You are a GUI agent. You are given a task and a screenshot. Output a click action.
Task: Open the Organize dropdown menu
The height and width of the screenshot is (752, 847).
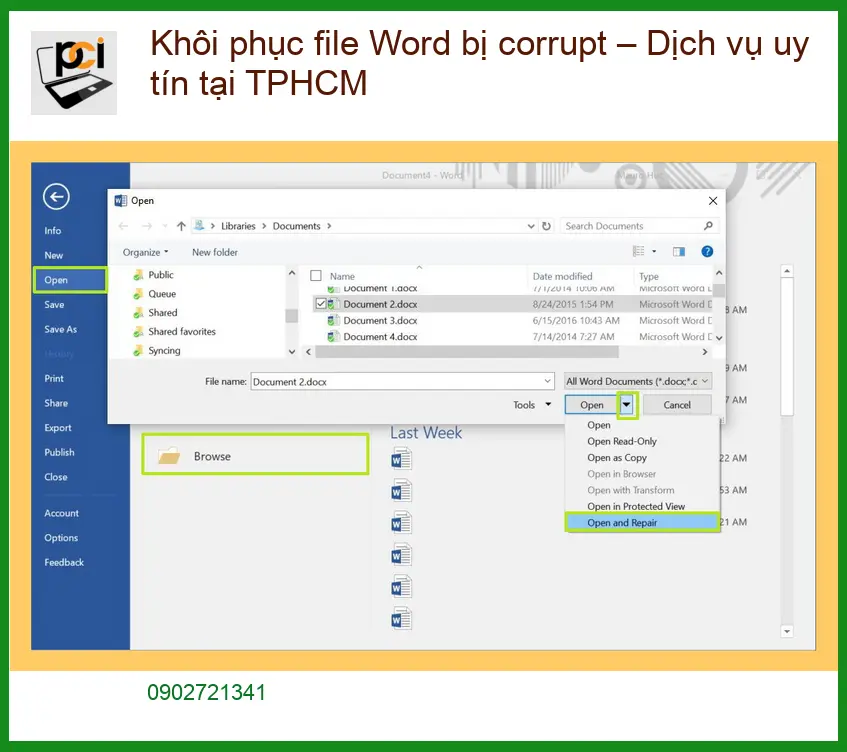145,252
